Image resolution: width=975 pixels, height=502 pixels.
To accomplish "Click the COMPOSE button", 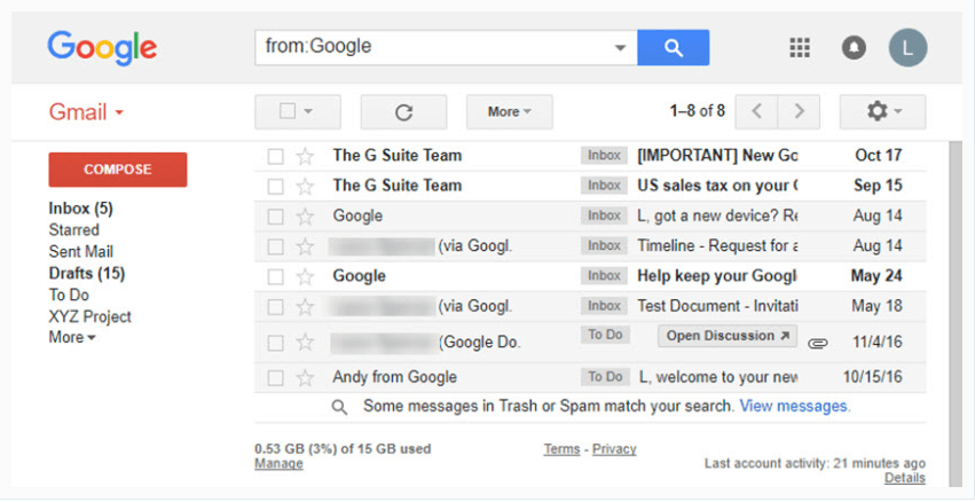I will coord(118,169).
